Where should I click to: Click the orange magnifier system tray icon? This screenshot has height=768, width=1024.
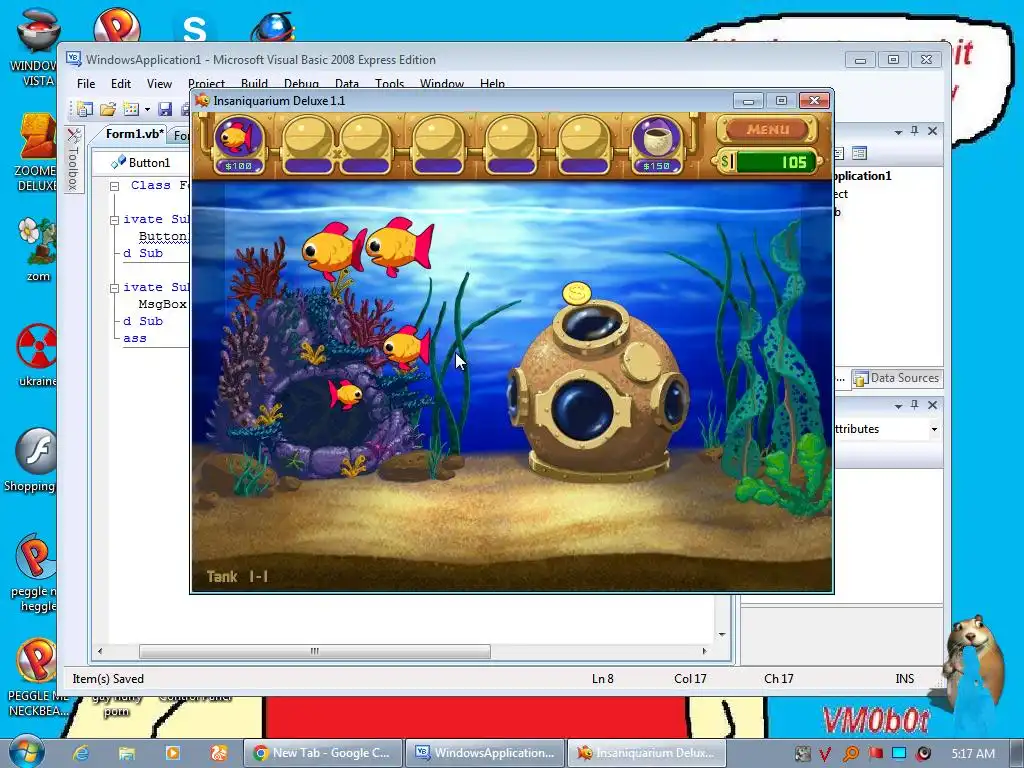(850, 754)
